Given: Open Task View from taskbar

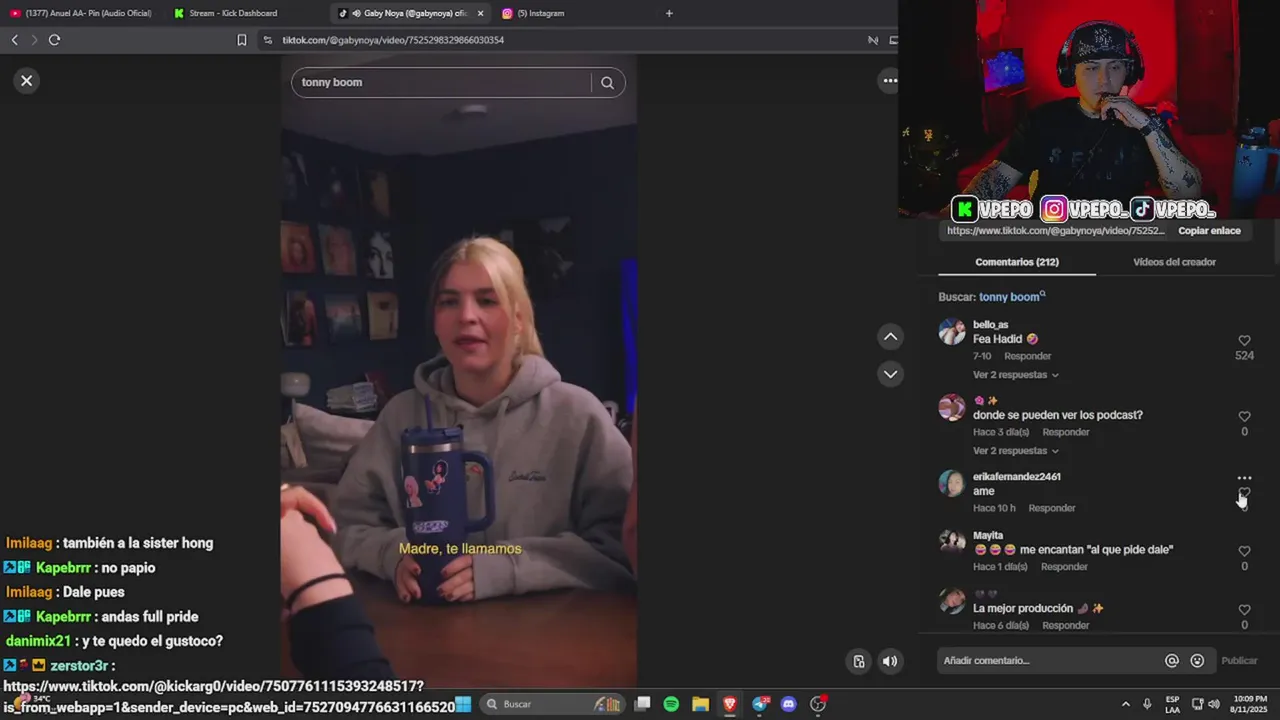Looking at the screenshot, I should point(643,704).
